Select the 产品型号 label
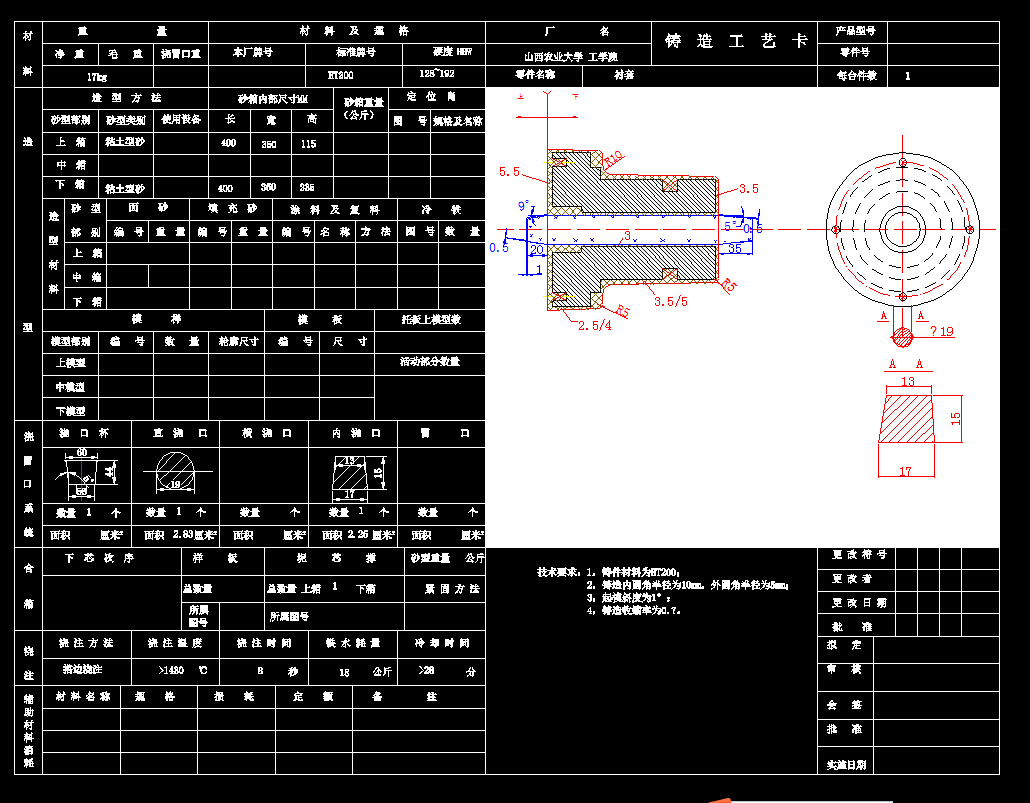The image size is (1030, 803). click(855, 31)
